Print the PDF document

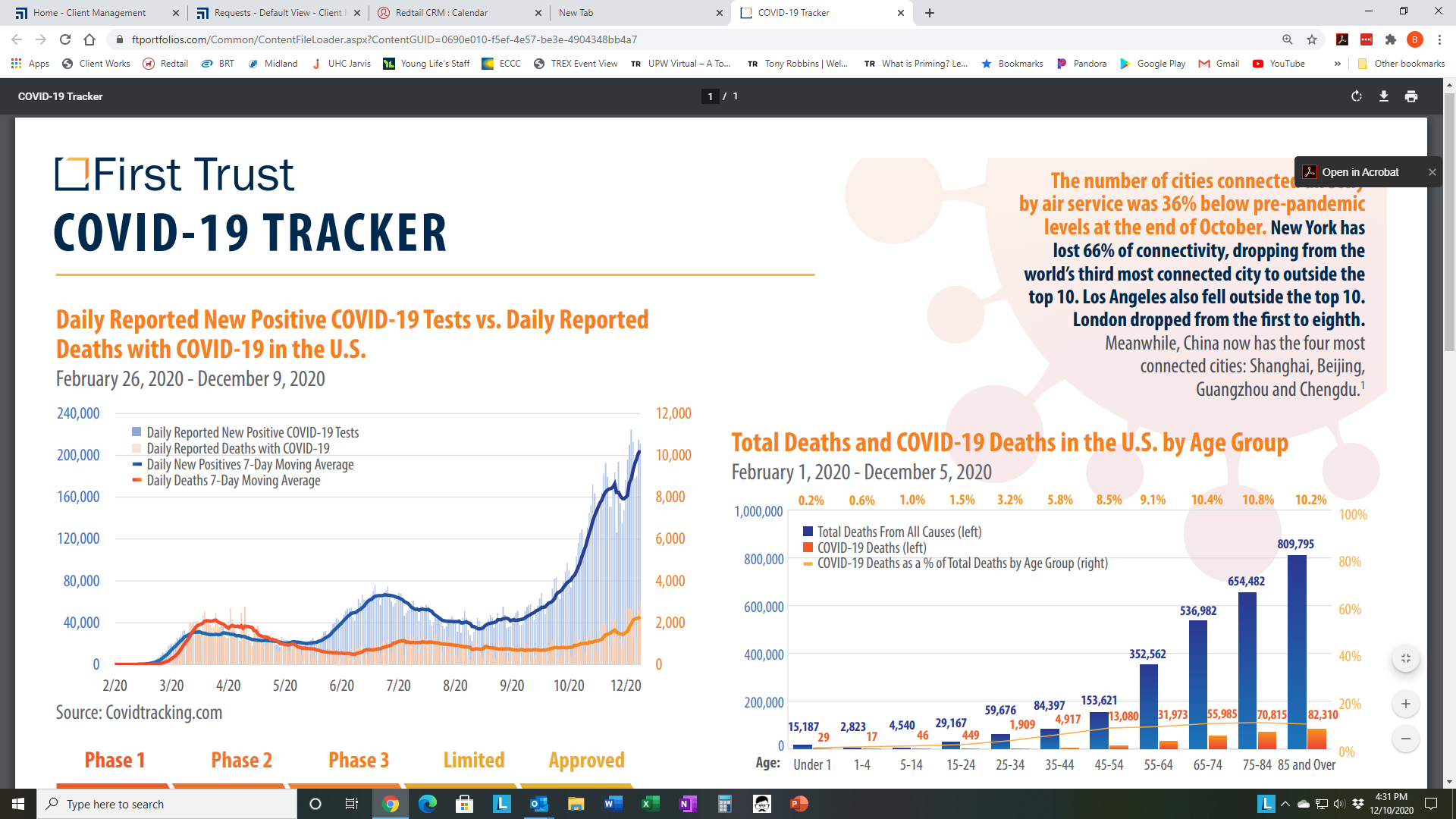(x=1411, y=96)
